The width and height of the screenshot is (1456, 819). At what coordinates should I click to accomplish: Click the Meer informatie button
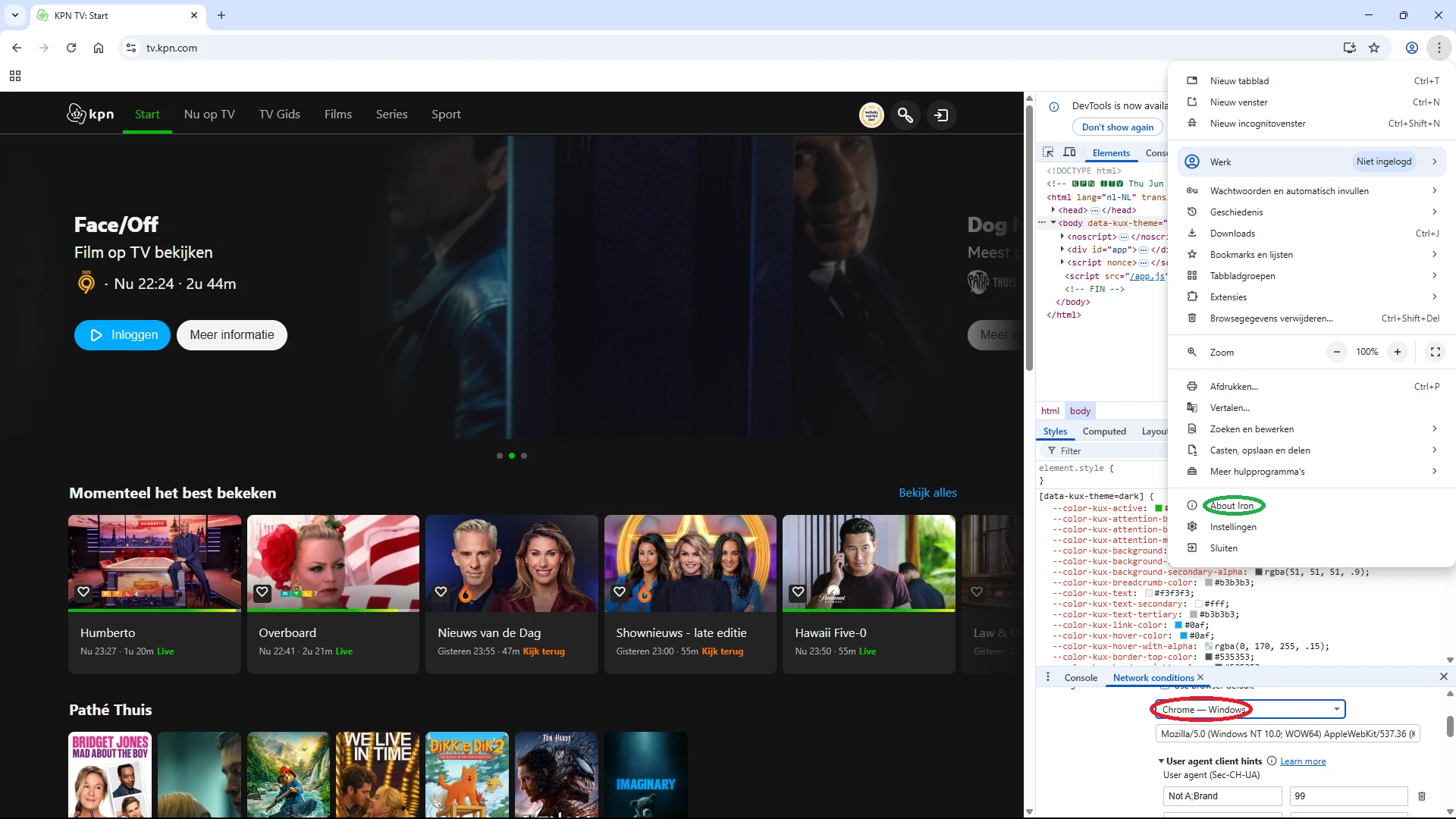pos(231,335)
